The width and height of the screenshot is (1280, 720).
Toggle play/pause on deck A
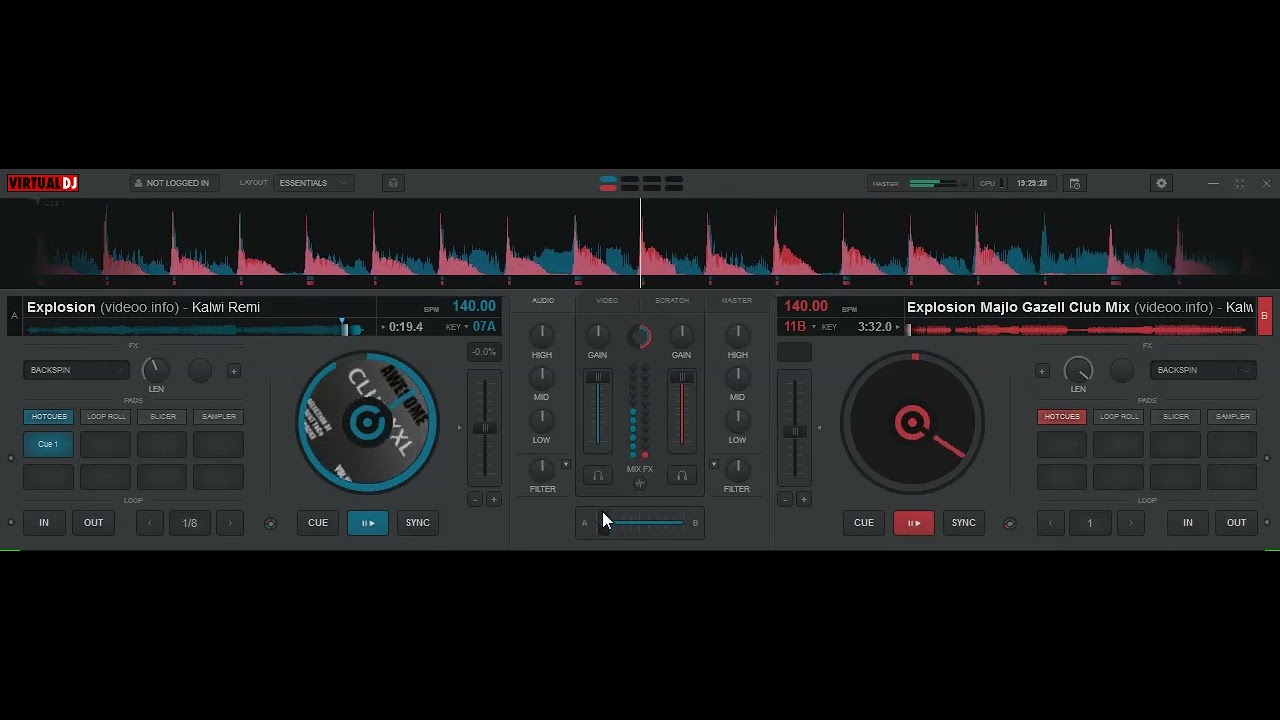point(368,523)
